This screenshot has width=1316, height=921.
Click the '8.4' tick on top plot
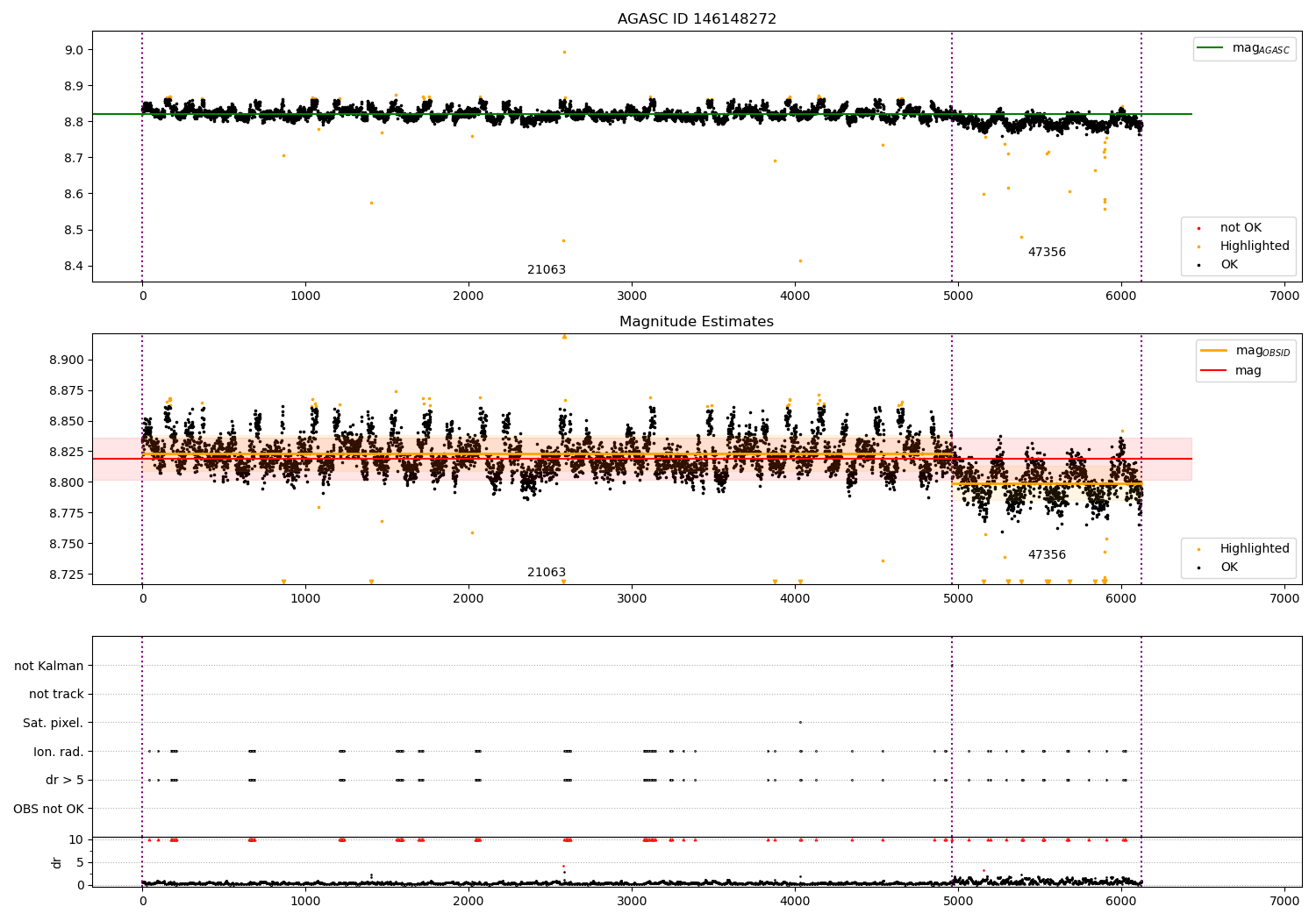[x=75, y=267]
